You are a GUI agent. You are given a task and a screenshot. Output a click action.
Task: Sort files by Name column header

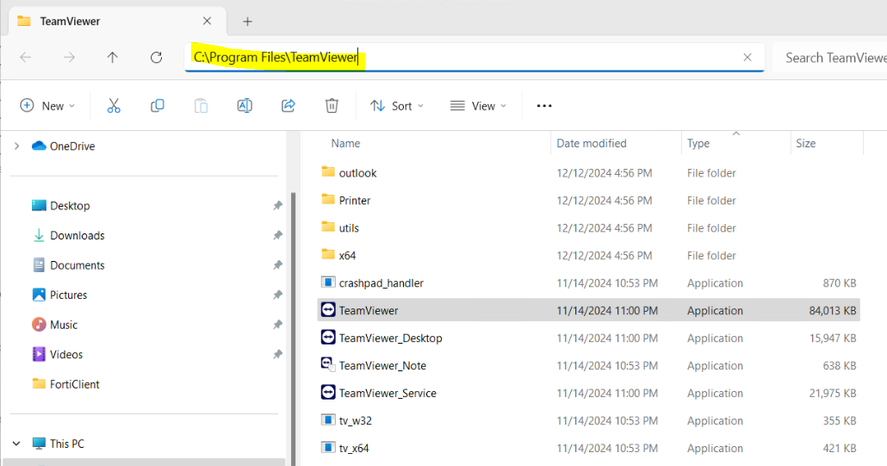pyautogui.click(x=346, y=143)
